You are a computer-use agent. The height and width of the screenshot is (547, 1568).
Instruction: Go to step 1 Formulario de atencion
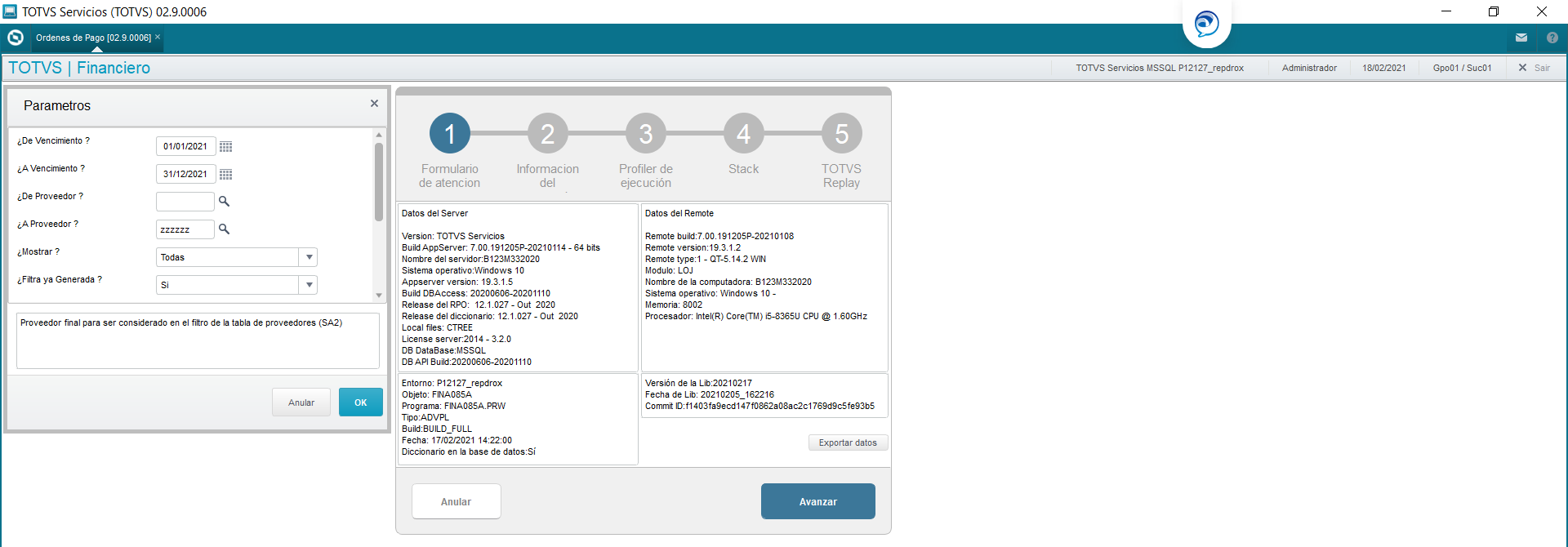pyautogui.click(x=450, y=133)
